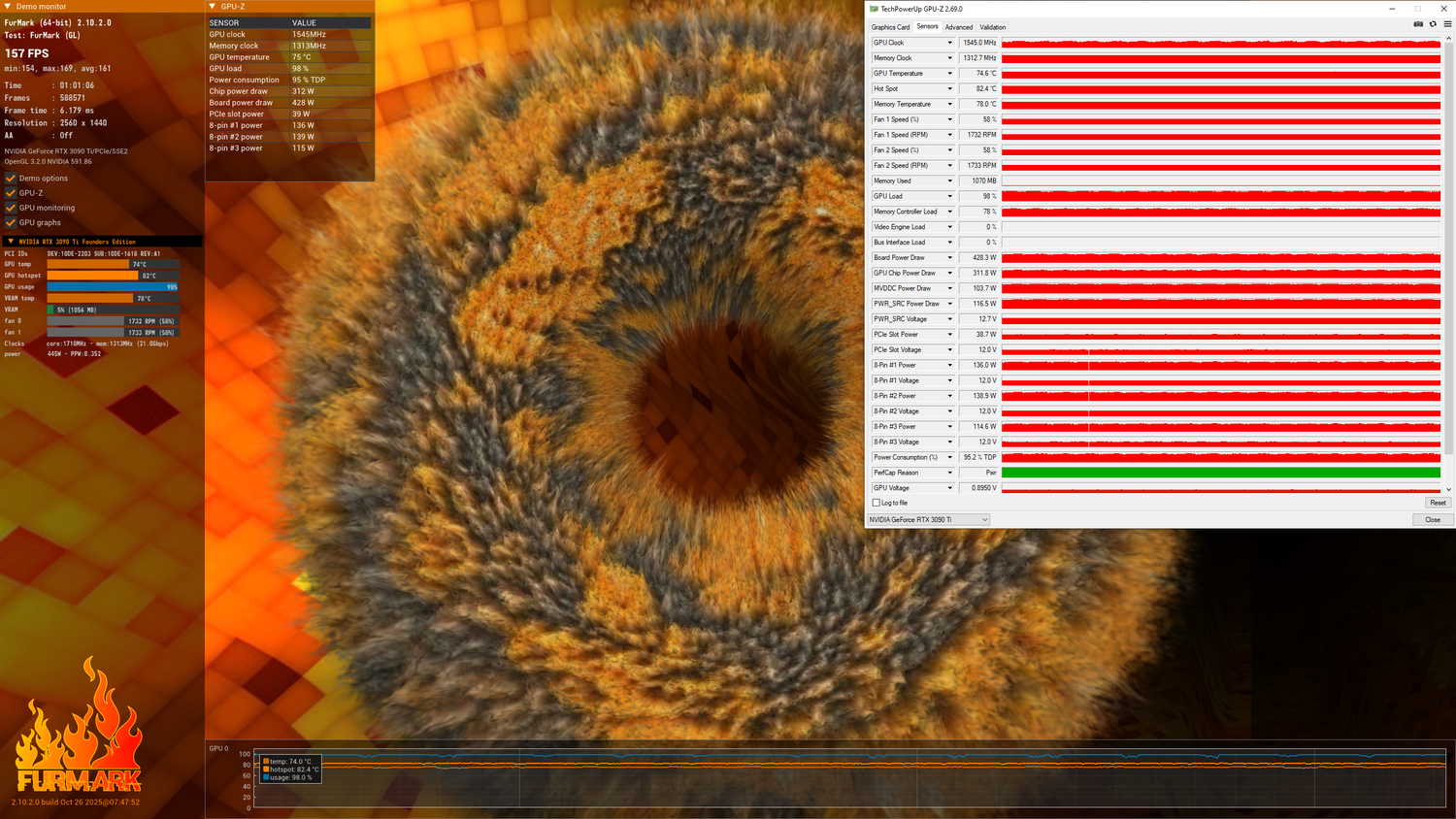1456x819 pixels.
Task: Click the GPU-Z screenshot camera icon
Action: 1418,24
